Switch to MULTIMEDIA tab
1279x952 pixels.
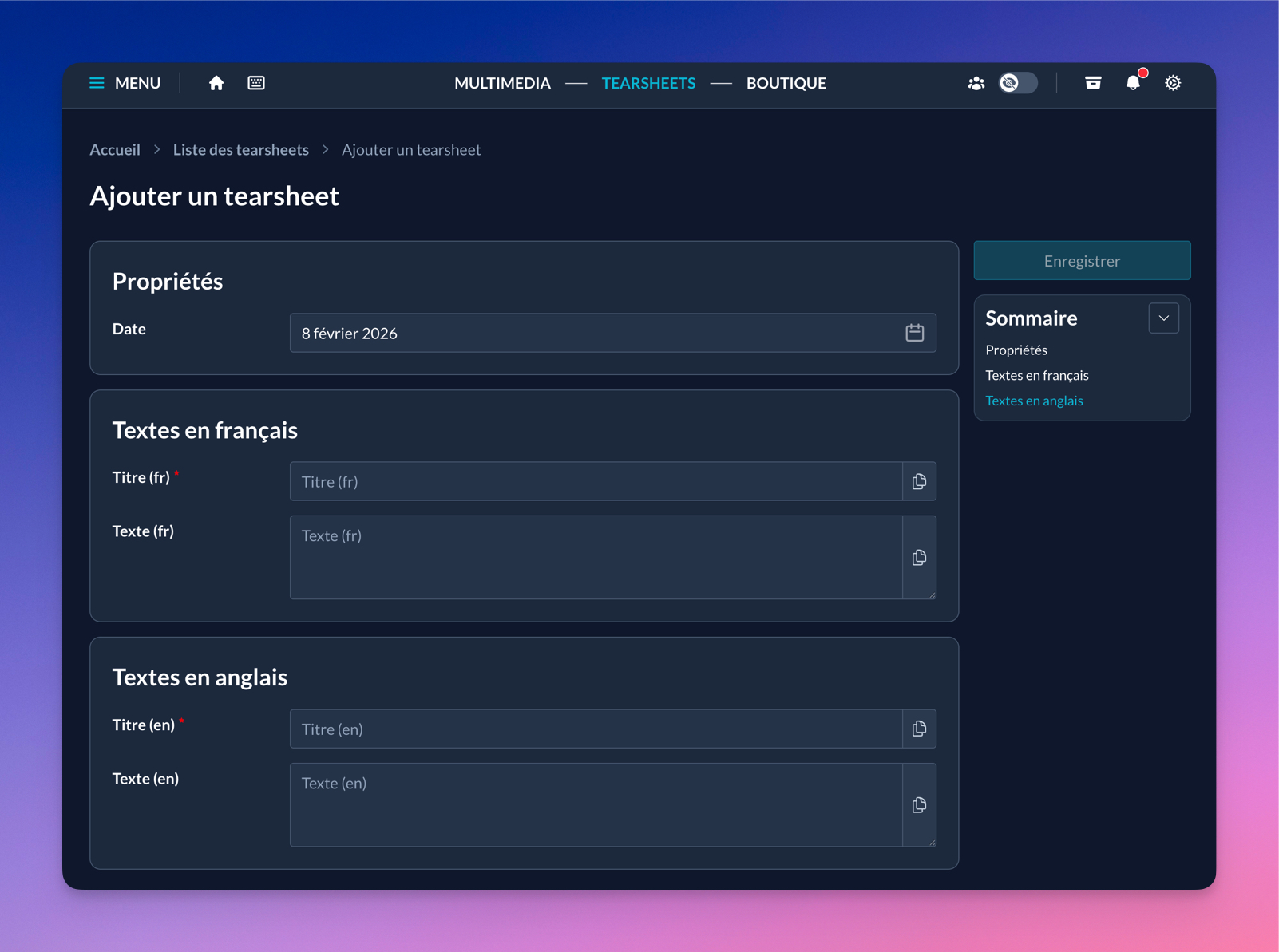(x=502, y=83)
